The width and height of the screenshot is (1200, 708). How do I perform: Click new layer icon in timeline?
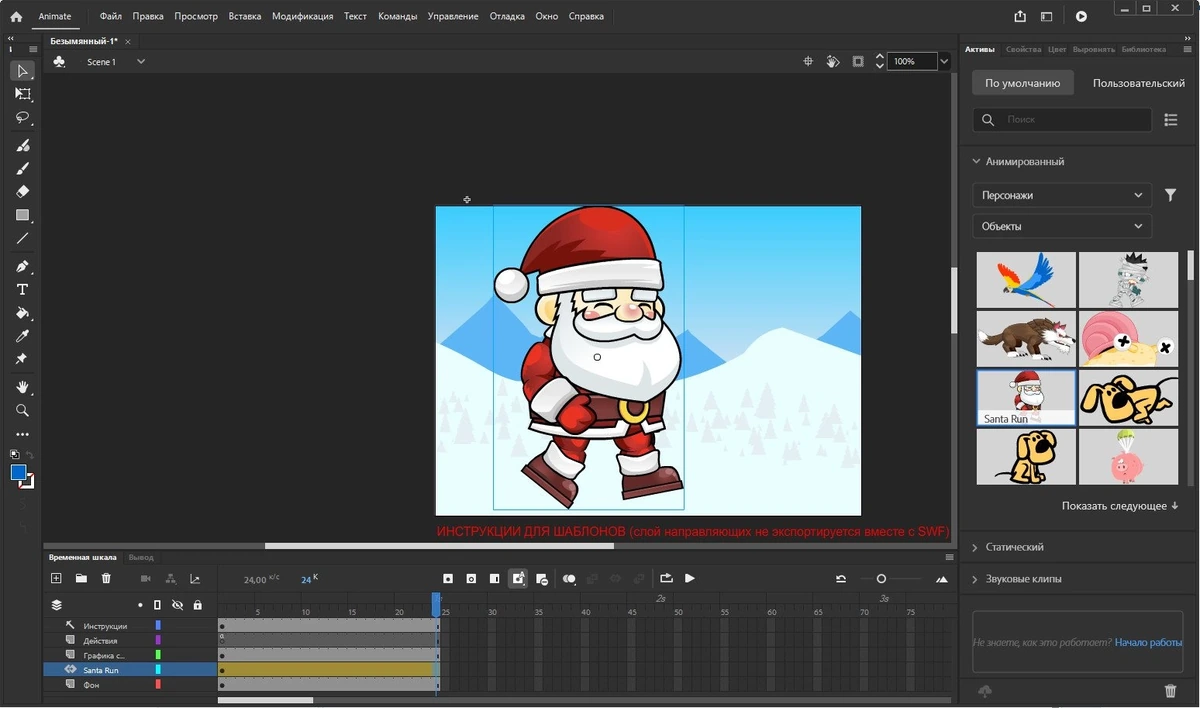click(56, 578)
